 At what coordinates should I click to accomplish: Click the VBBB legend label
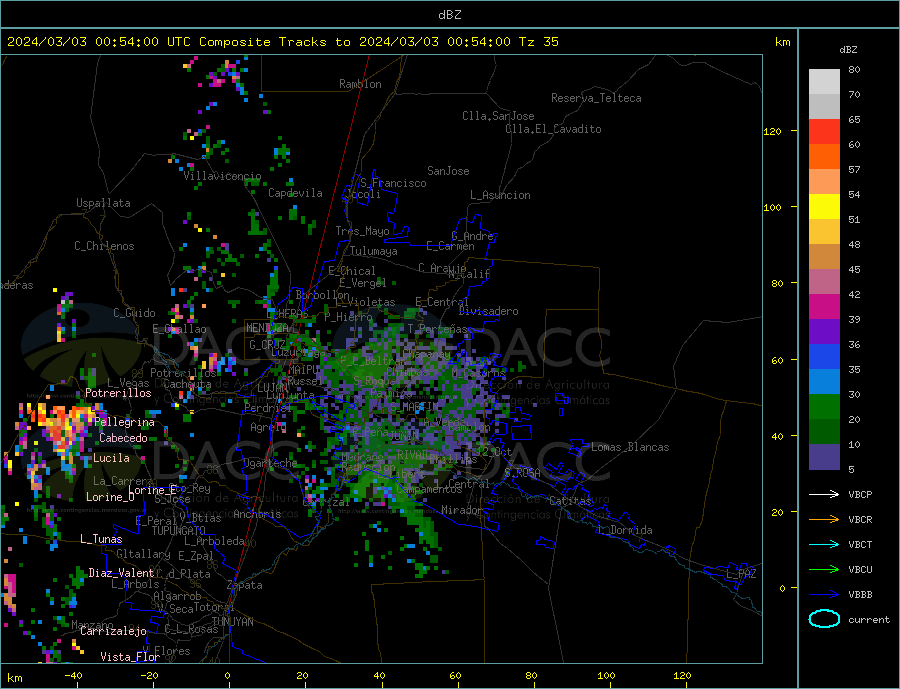tap(860, 595)
